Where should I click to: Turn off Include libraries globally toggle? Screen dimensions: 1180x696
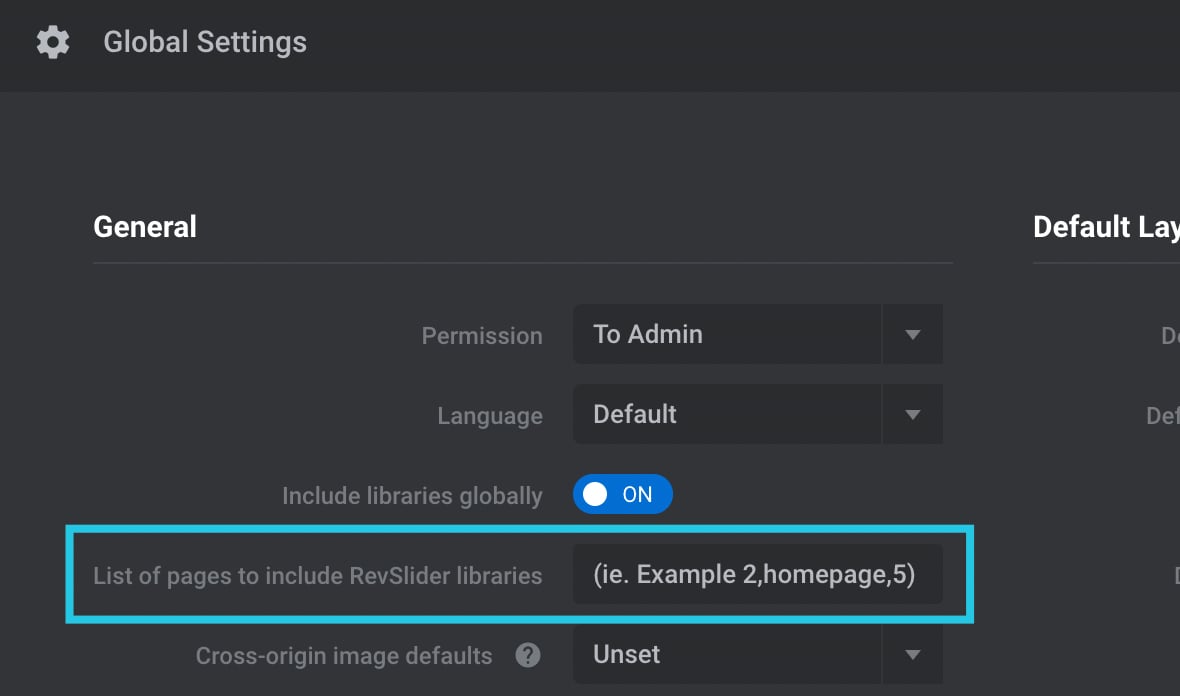pos(622,494)
